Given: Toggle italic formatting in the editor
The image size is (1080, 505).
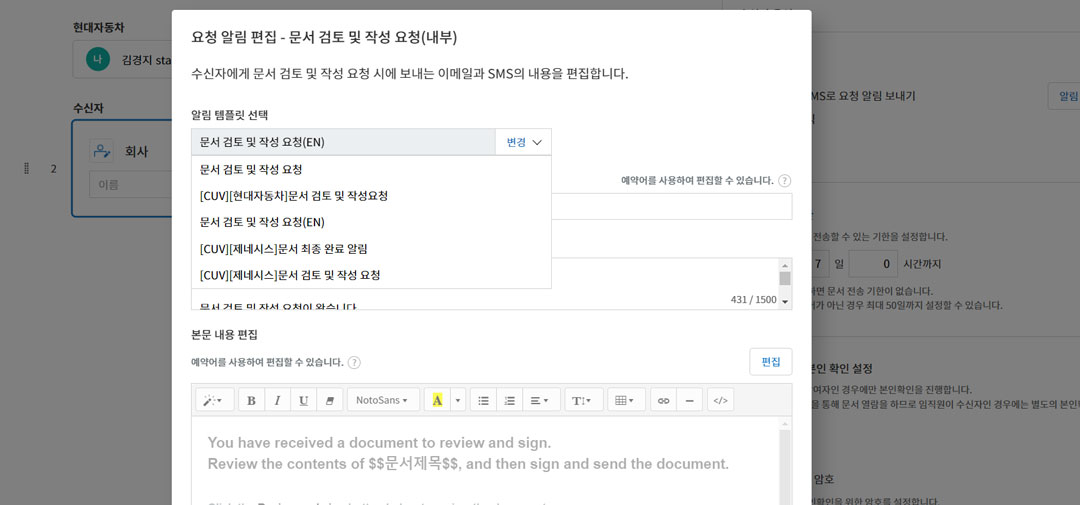Looking at the screenshot, I should pos(277,400).
